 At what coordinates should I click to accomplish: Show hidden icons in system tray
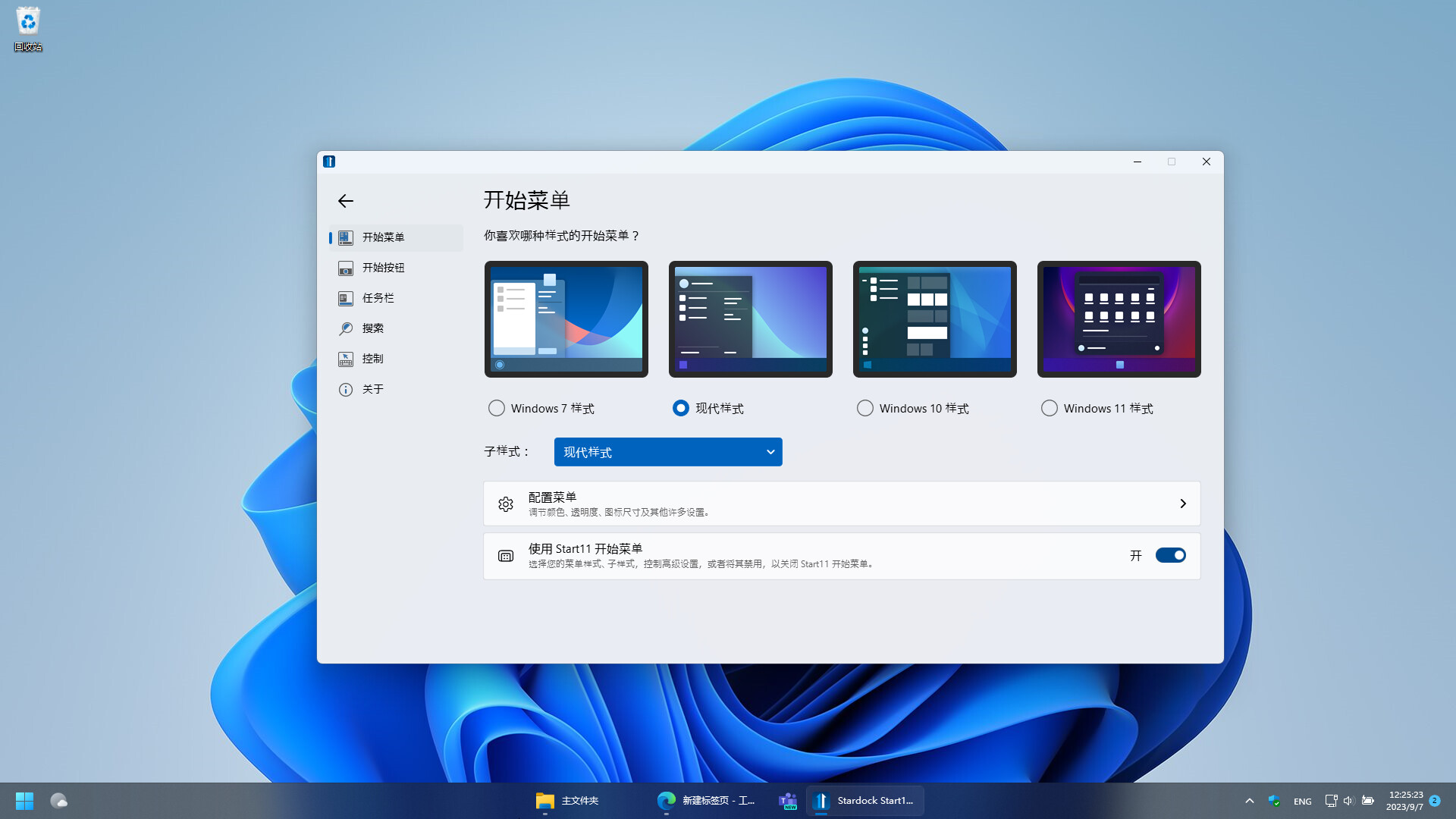click(x=1250, y=801)
